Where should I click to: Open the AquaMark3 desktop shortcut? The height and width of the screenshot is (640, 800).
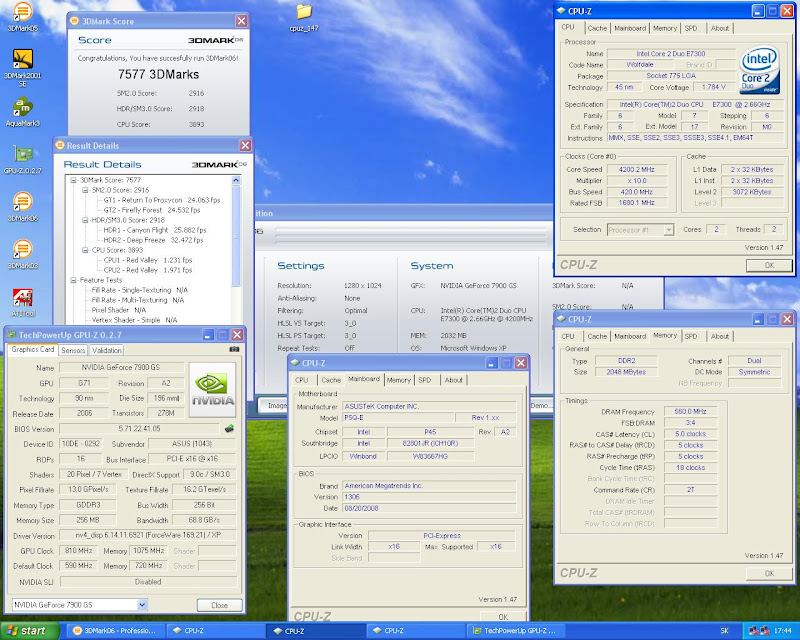coord(22,108)
